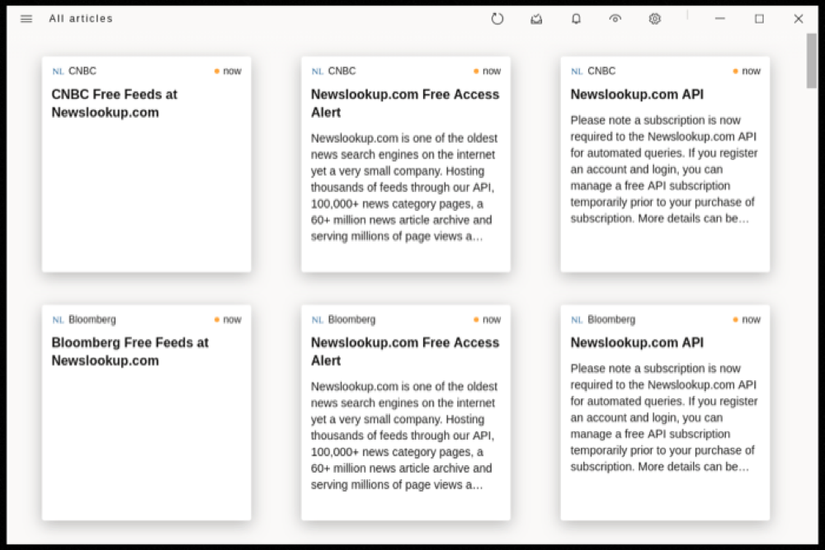The height and width of the screenshot is (550, 825).
Task: Toggle unread-only eye view
Action: [615, 19]
